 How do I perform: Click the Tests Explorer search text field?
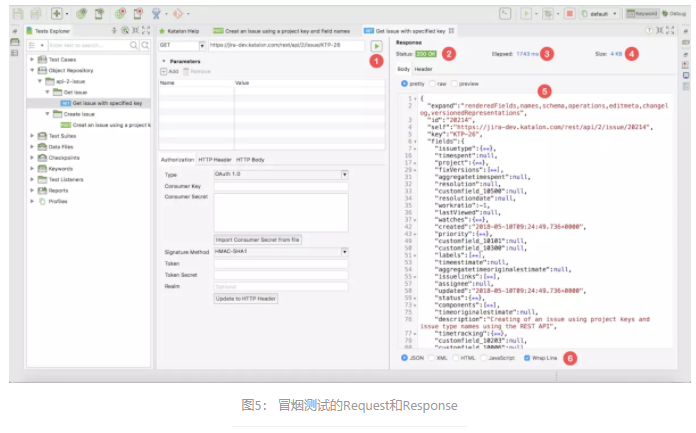tap(88, 45)
